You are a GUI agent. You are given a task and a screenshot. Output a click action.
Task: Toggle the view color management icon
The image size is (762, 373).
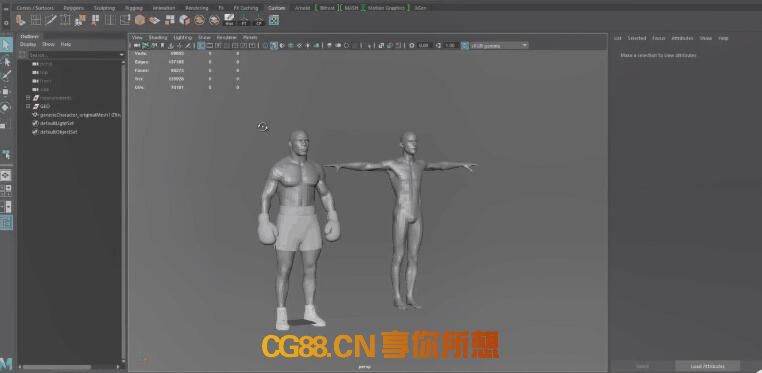coord(465,45)
